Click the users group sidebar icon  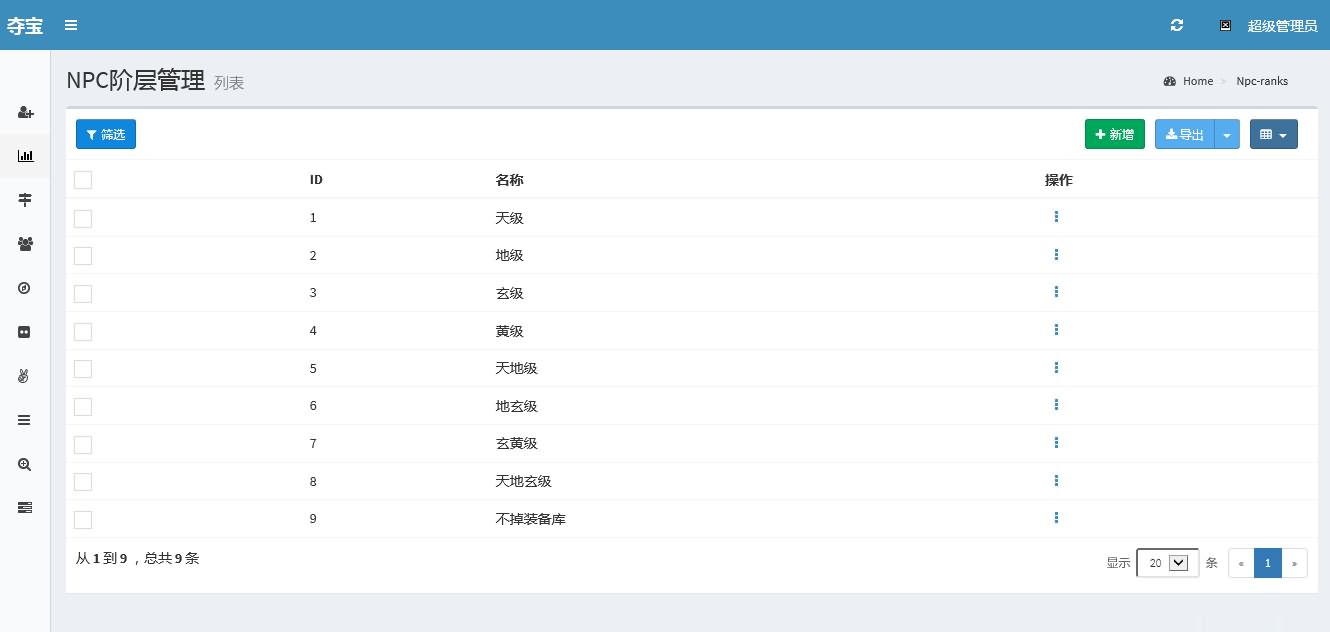pyautogui.click(x=25, y=243)
